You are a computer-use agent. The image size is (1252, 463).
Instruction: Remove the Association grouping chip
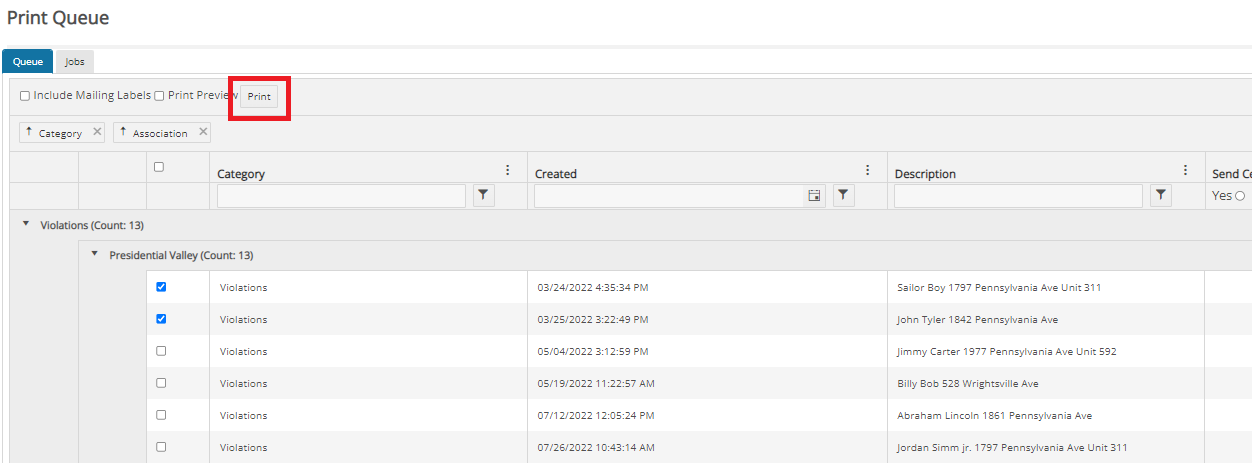203,132
